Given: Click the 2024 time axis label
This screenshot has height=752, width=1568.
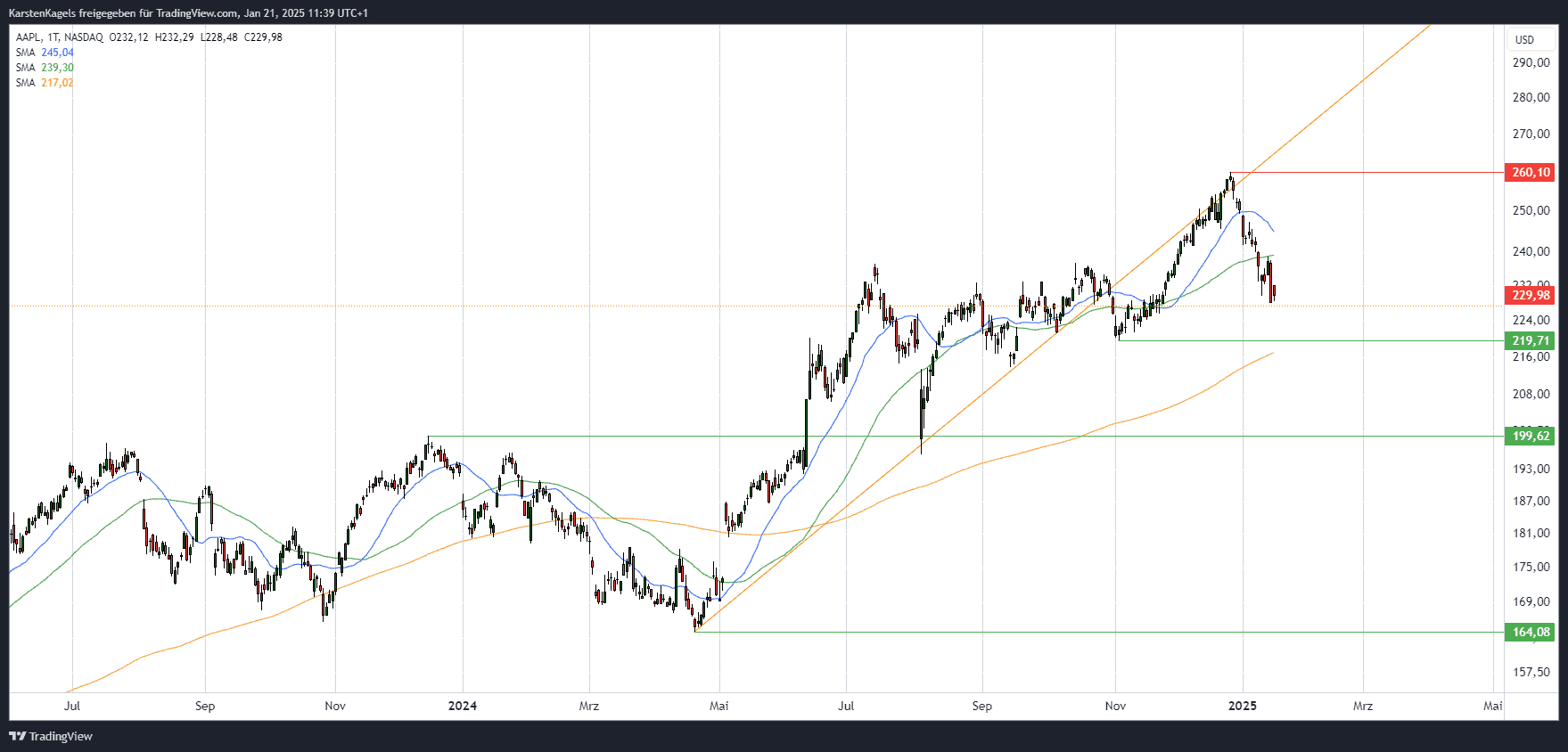Looking at the screenshot, I should pyautogui.click(x=462, y=706).
